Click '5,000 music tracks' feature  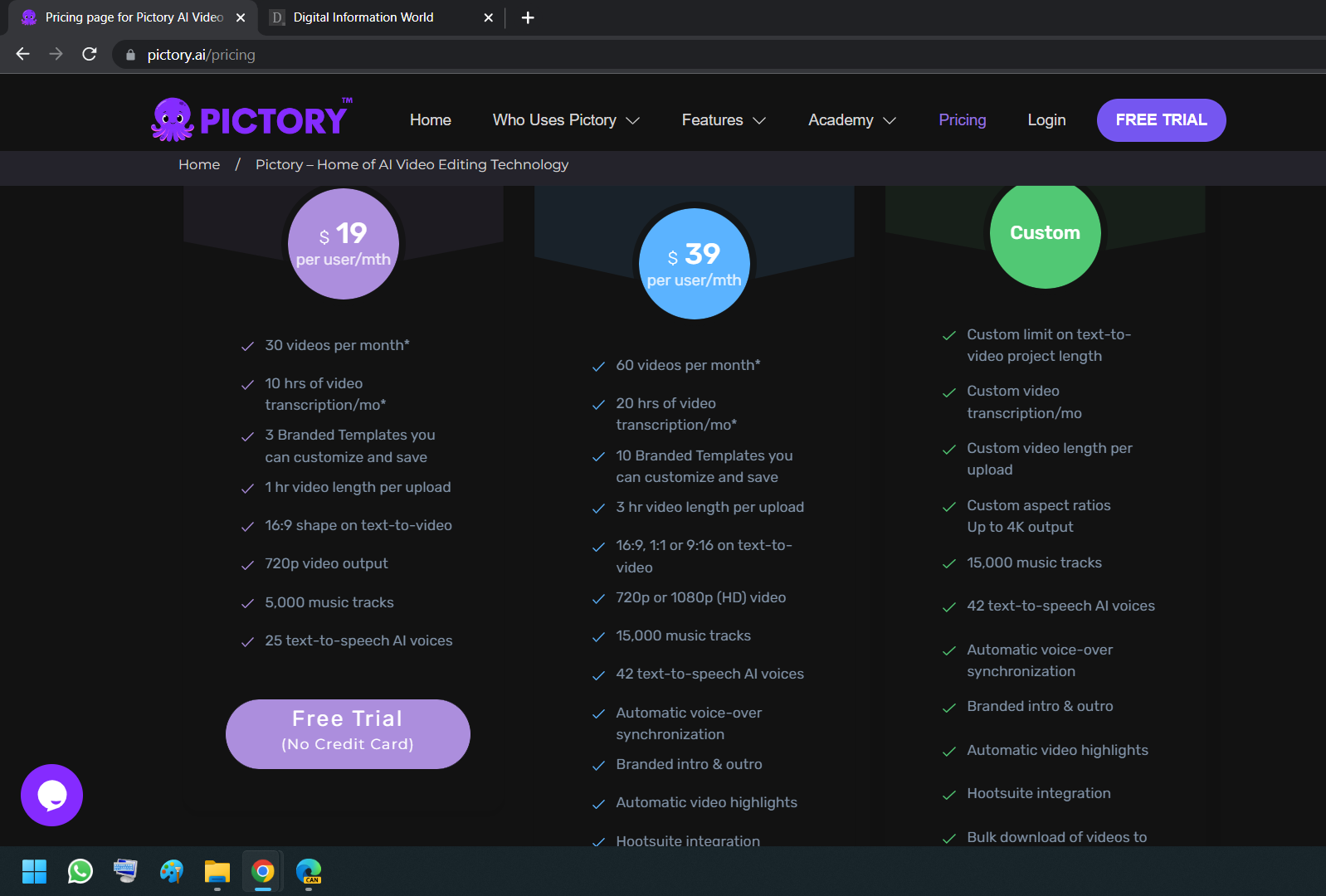coord(329,602)
